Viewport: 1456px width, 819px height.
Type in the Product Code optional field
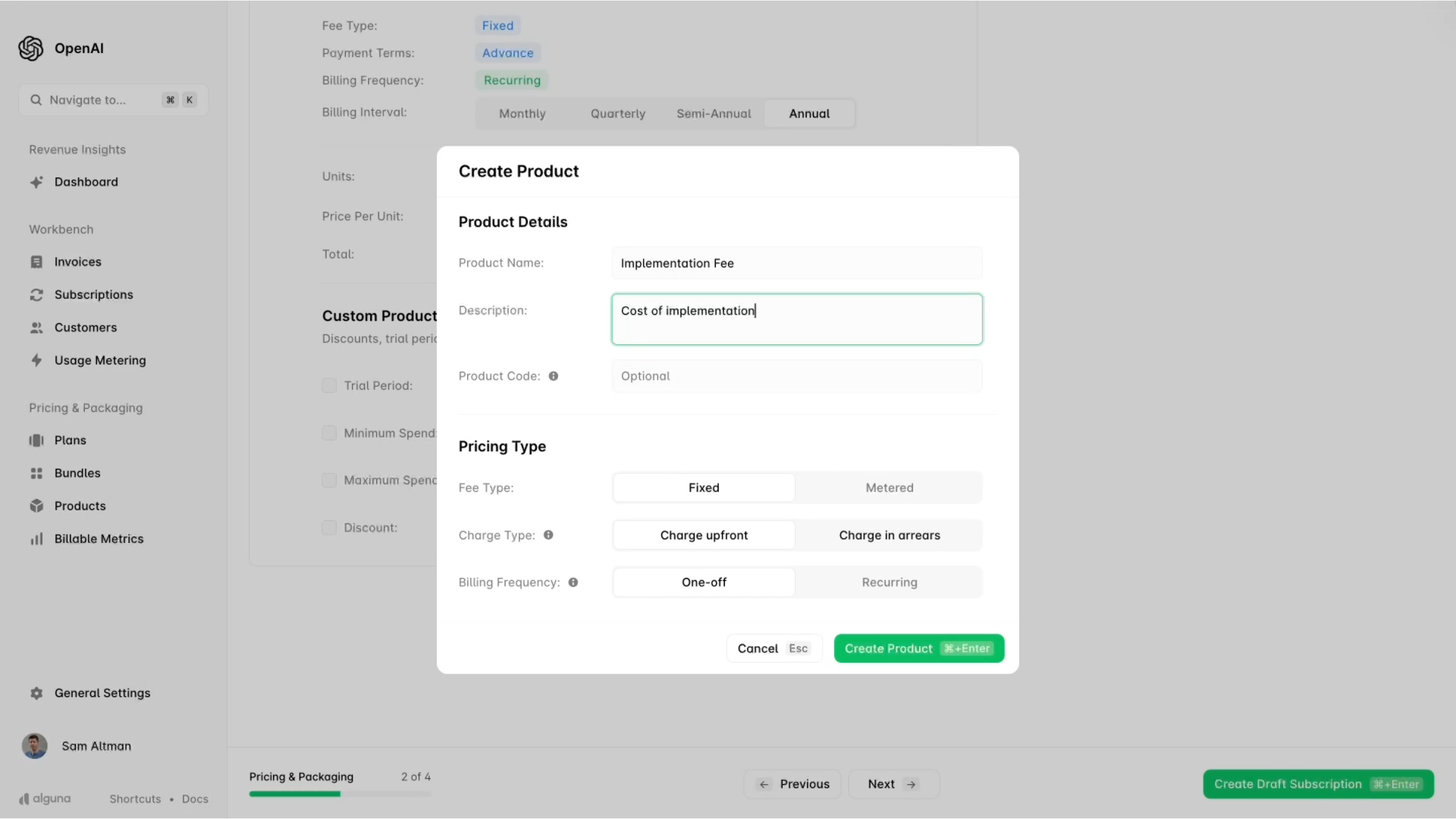pyautogui.click(x=795, y=375)
